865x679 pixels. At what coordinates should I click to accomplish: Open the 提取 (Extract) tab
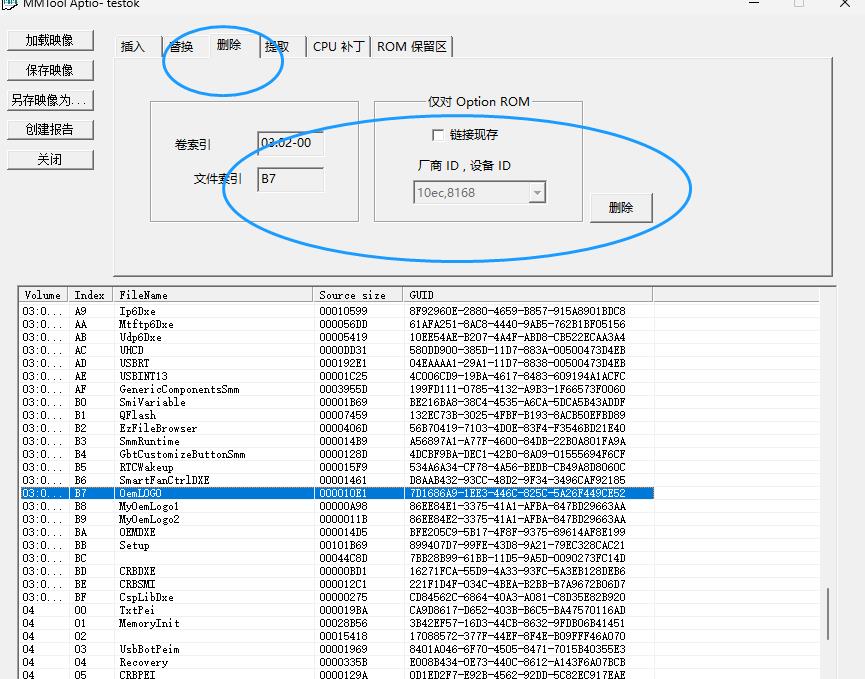point(282,46)
